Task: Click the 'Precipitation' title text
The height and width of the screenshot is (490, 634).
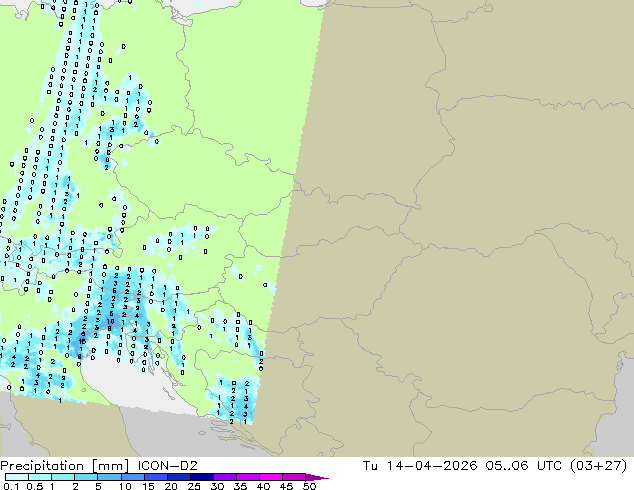Action: point(42,466)
